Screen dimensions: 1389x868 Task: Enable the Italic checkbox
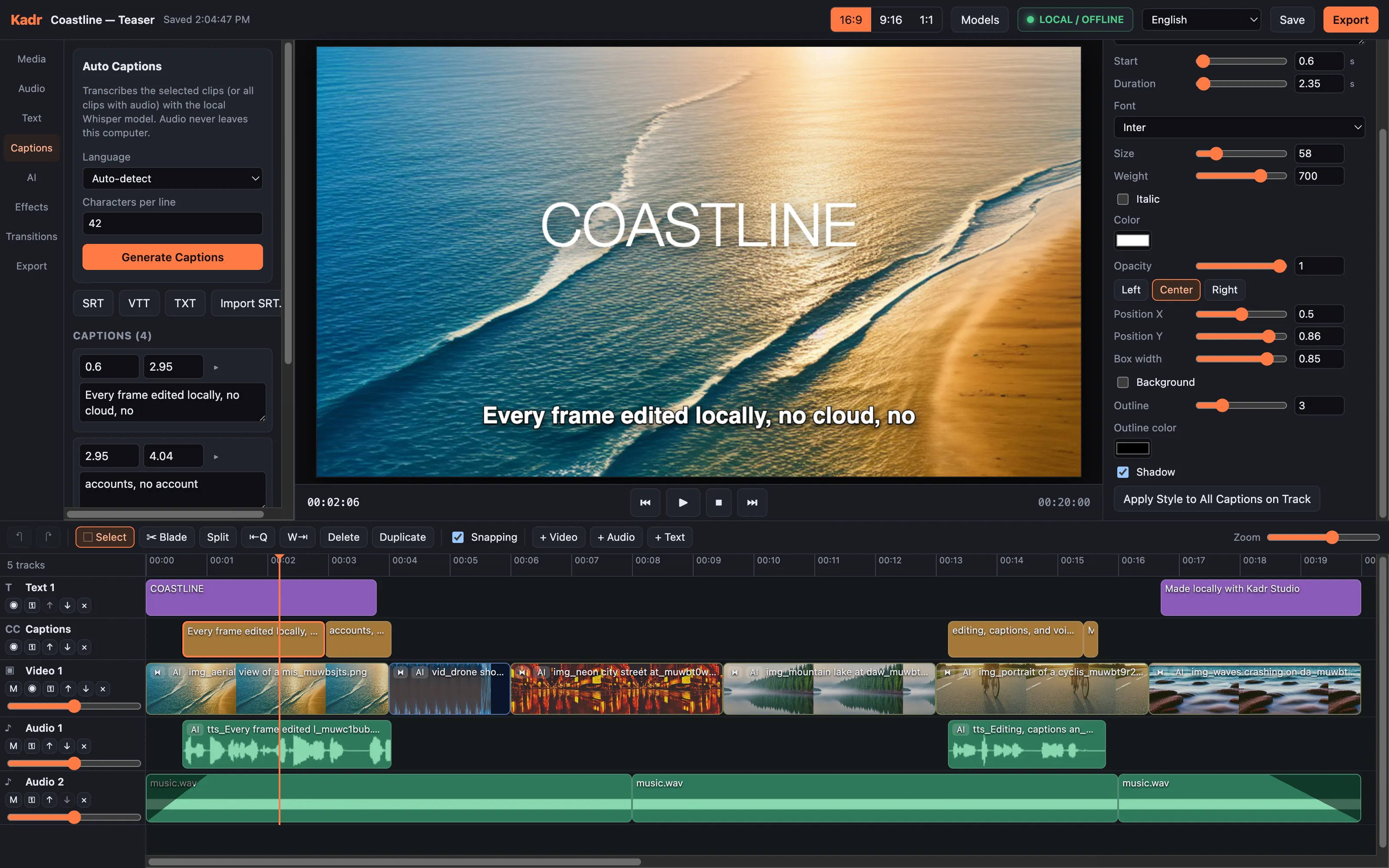1122,199
